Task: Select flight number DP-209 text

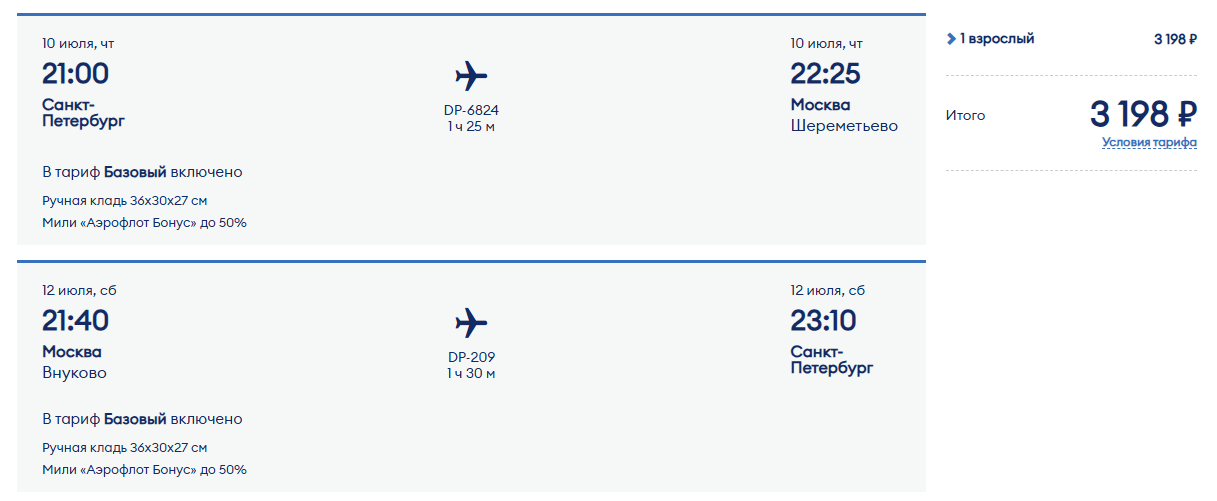Action: click(471, 357)
